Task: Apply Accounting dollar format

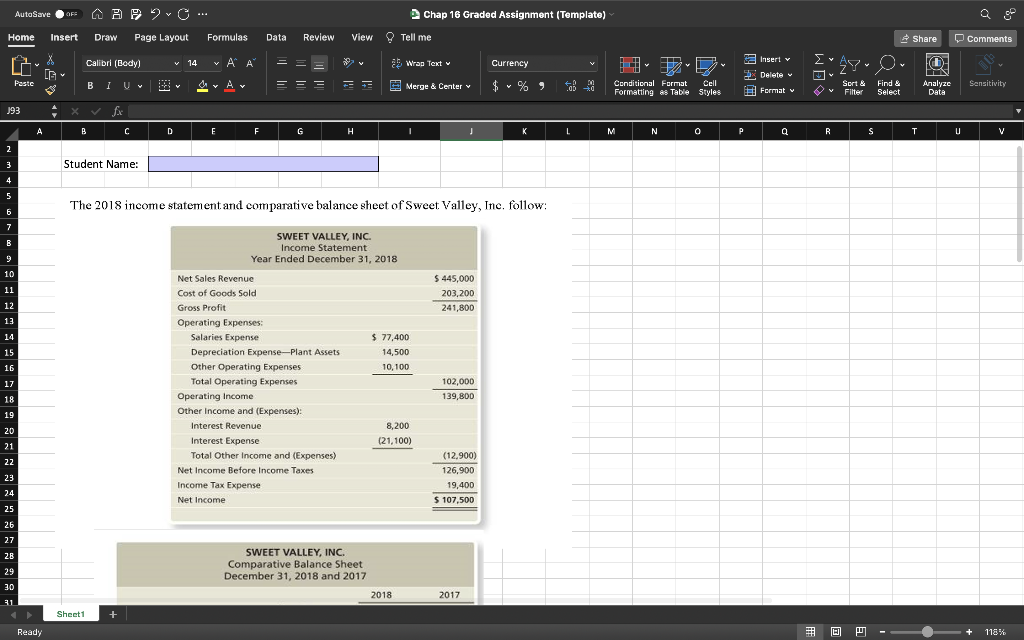Action: pos(495,86)
